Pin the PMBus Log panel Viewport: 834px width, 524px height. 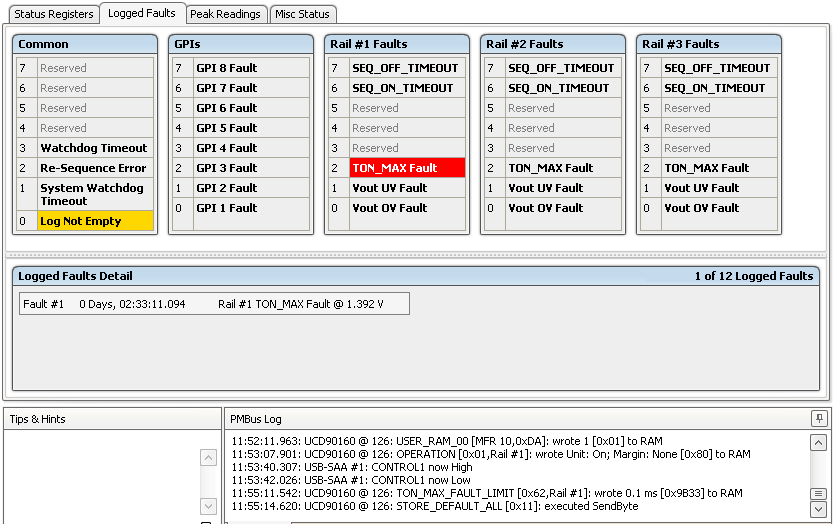pos(817,419)
